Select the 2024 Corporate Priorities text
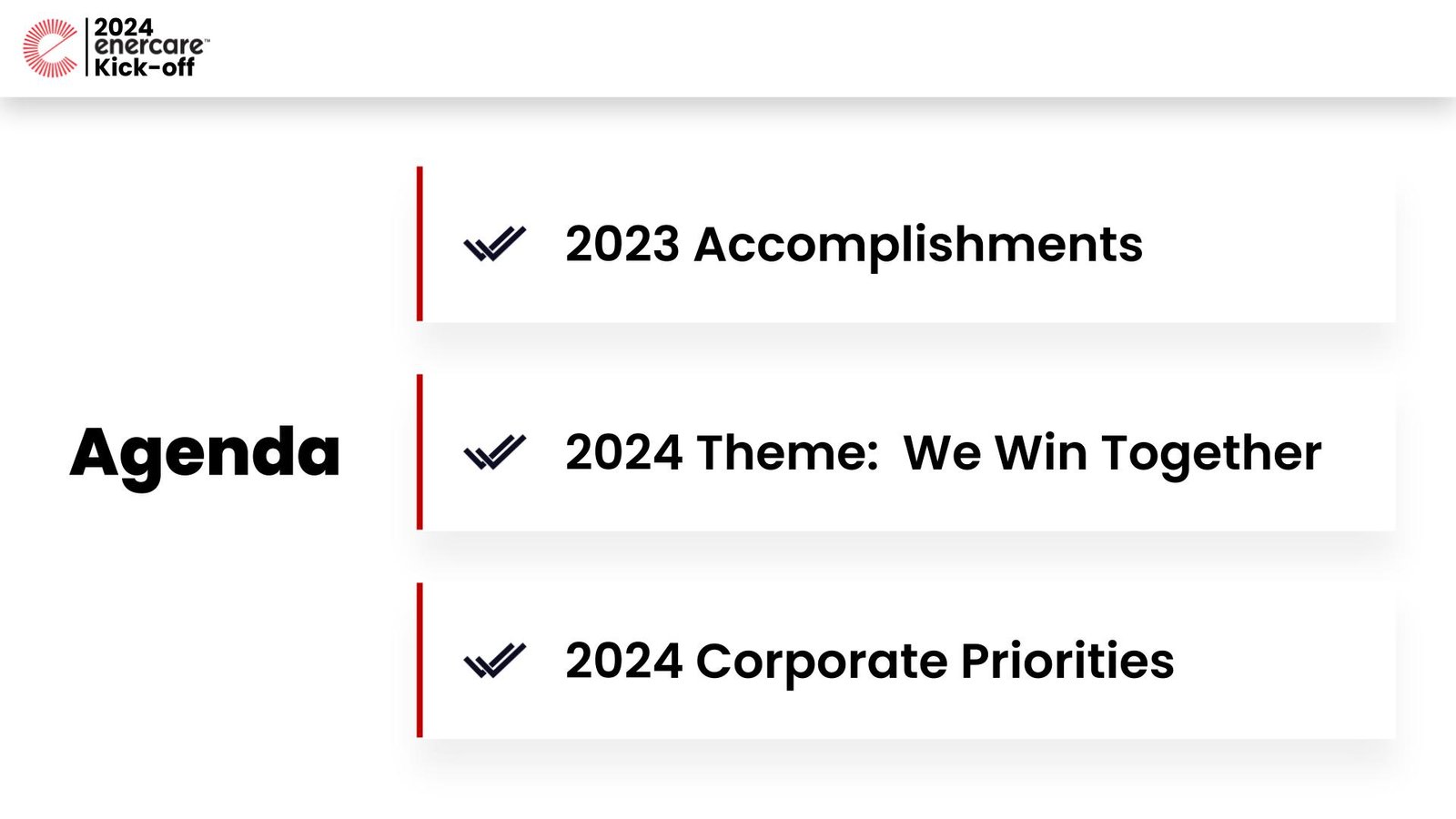The image size is (1456, 819). point(870,661)
